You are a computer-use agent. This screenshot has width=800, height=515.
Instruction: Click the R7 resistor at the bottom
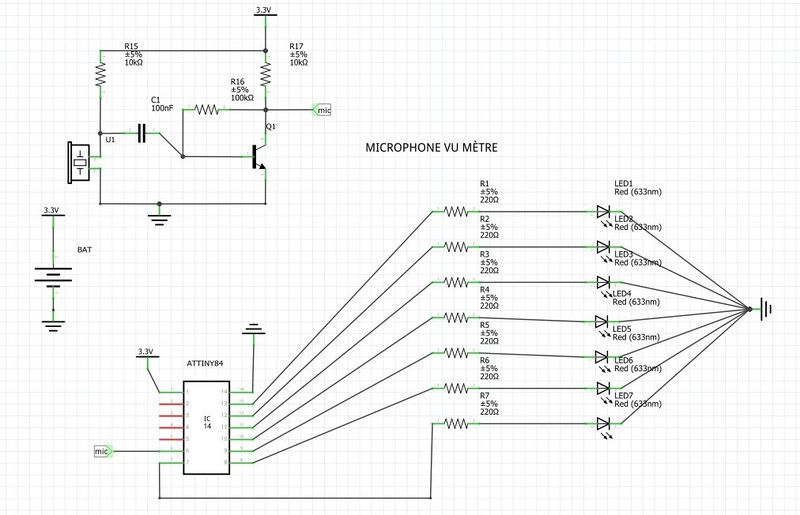coord(457,423)
